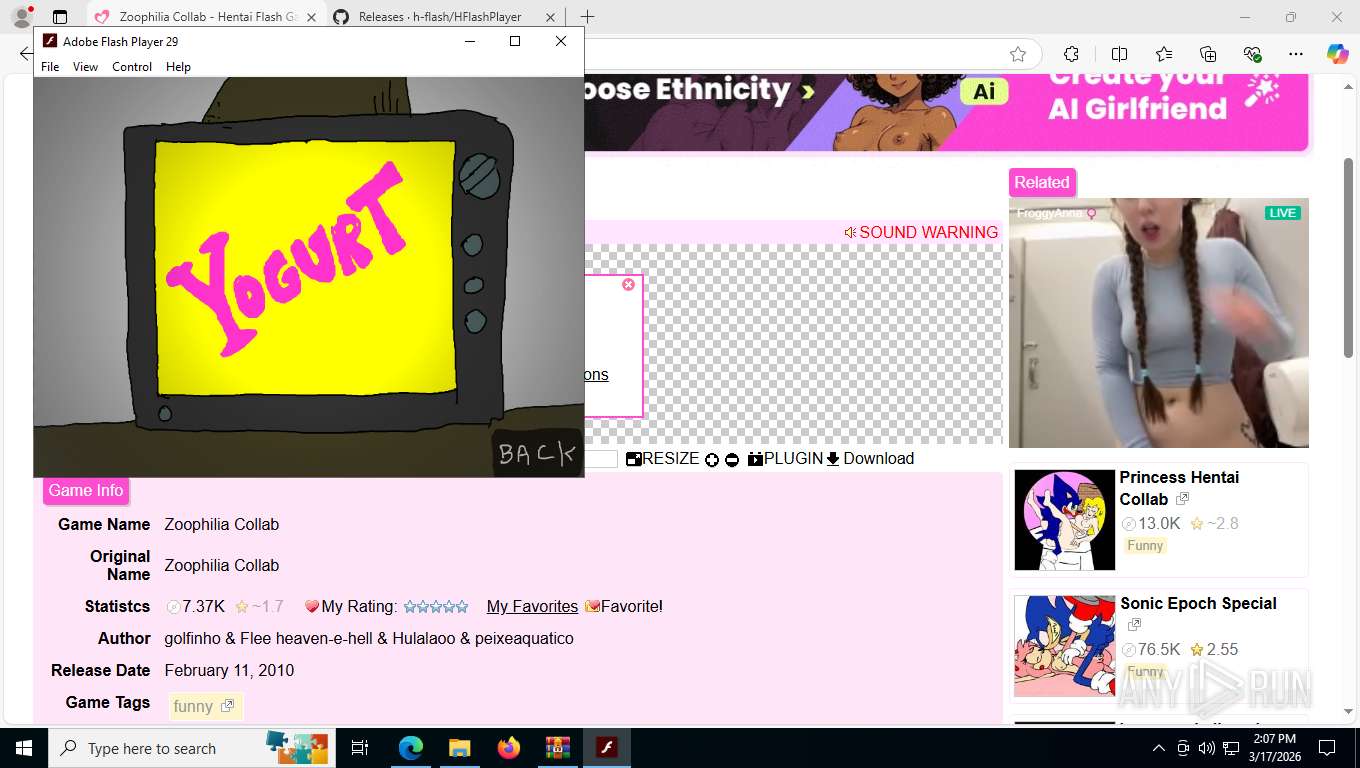Open the LIVE related stream thumbnail
This screenshot has width=1360, height=768.
click(x=1159, y=323)
